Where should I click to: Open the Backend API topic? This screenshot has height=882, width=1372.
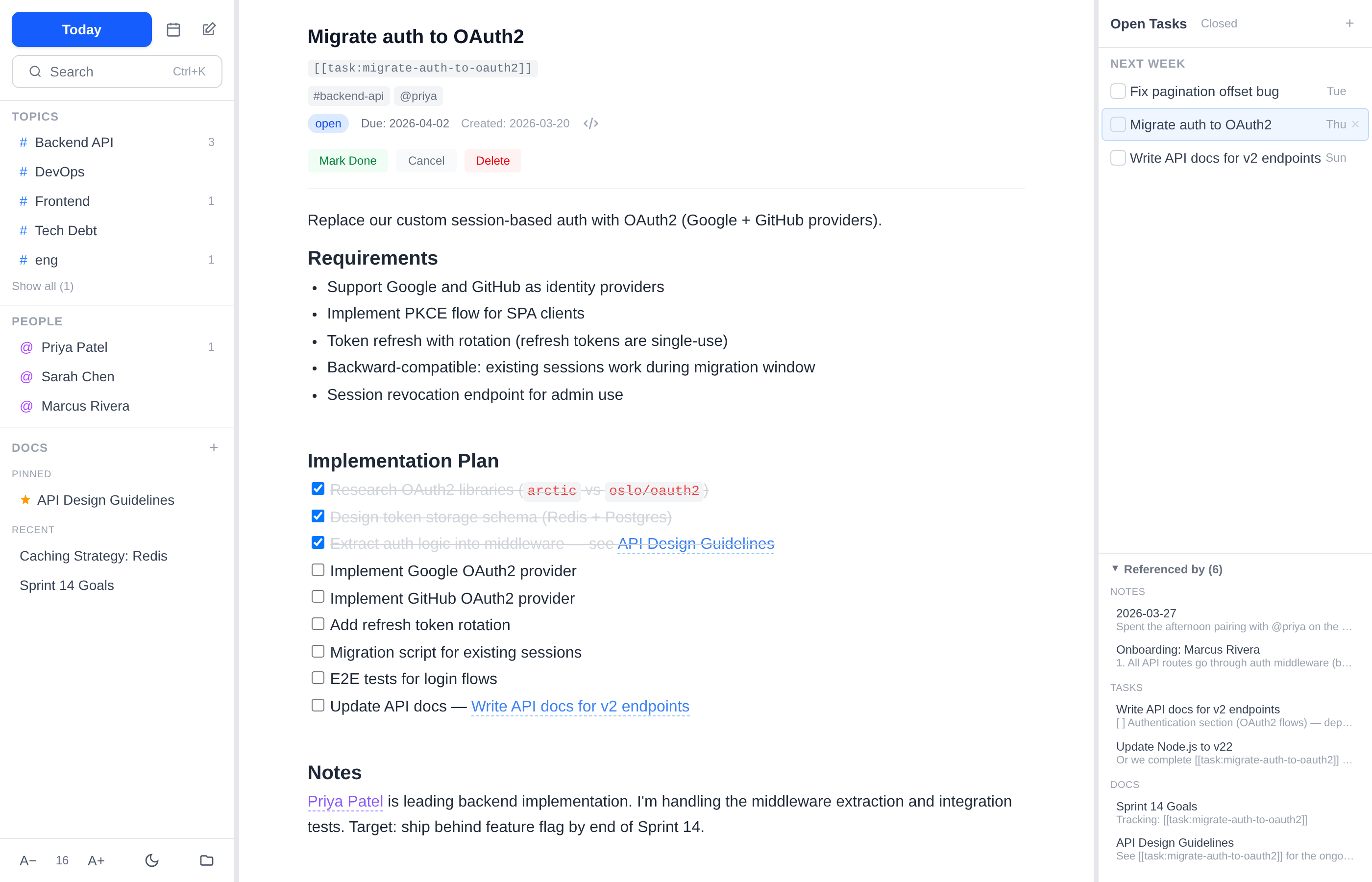[74, 142]
